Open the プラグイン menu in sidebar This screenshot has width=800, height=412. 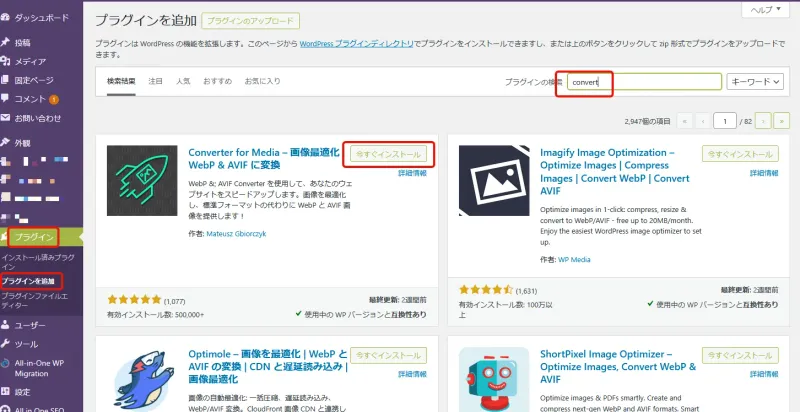click(x=34, y=237)
